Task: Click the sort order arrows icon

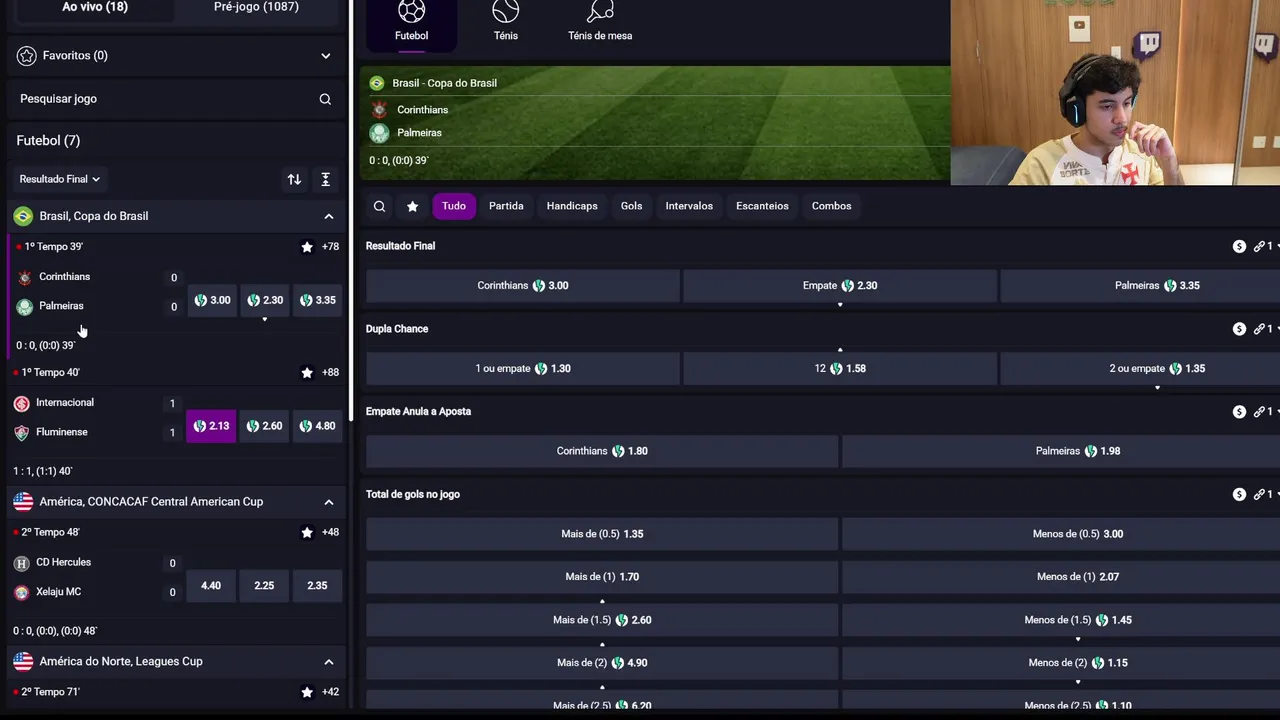Action: pyautogui.click(x=294, y=179)
